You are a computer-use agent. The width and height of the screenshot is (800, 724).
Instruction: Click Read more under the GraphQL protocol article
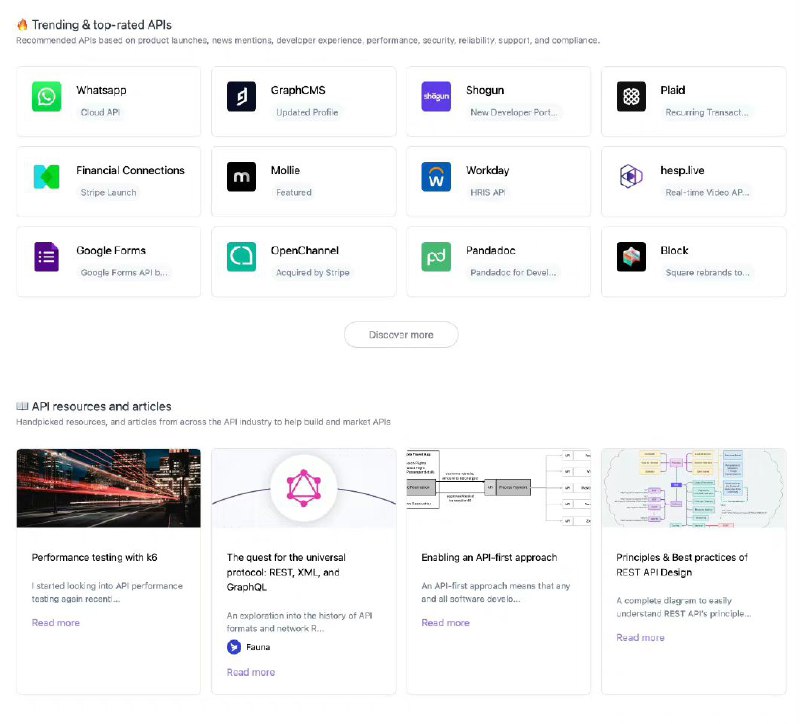point(250,671)
